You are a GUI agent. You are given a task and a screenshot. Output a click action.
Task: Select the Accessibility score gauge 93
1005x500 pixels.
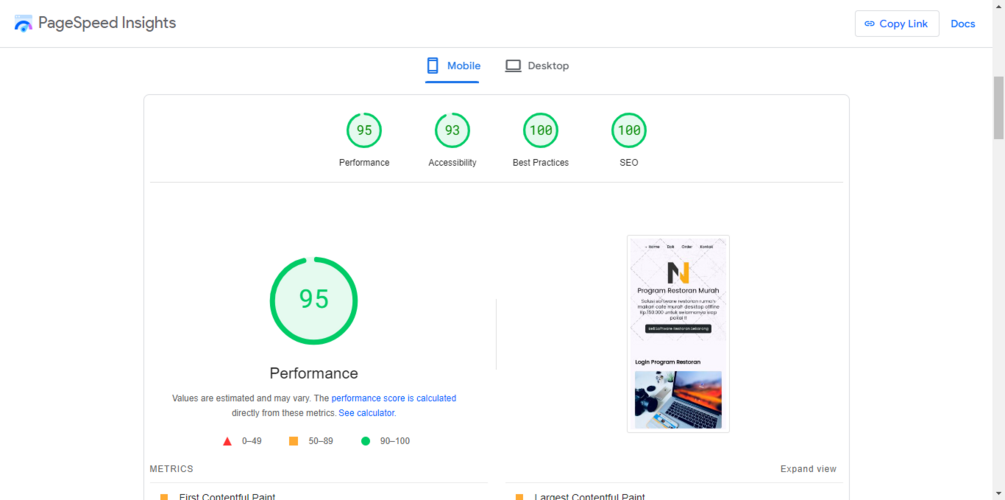[x=453, y=130]
